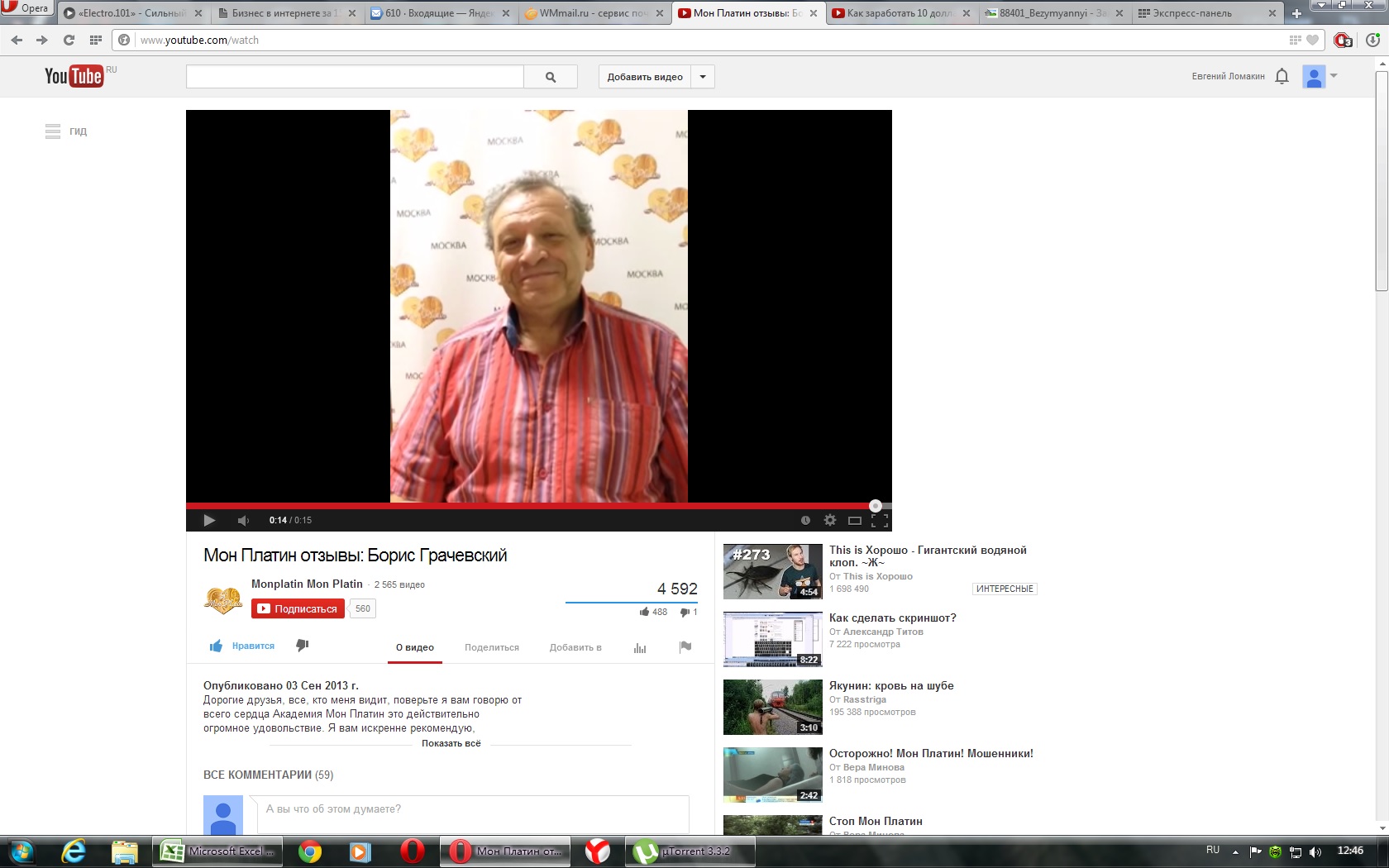Screen dimensions: 1389x868
Task: Switch the player to theater mode
Action: pos(855,520)
